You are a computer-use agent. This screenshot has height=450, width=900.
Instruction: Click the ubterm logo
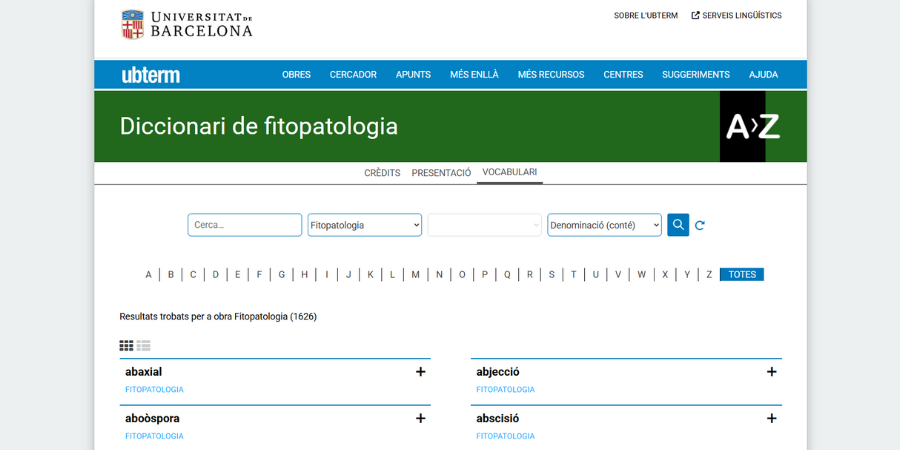pos(151,75)
